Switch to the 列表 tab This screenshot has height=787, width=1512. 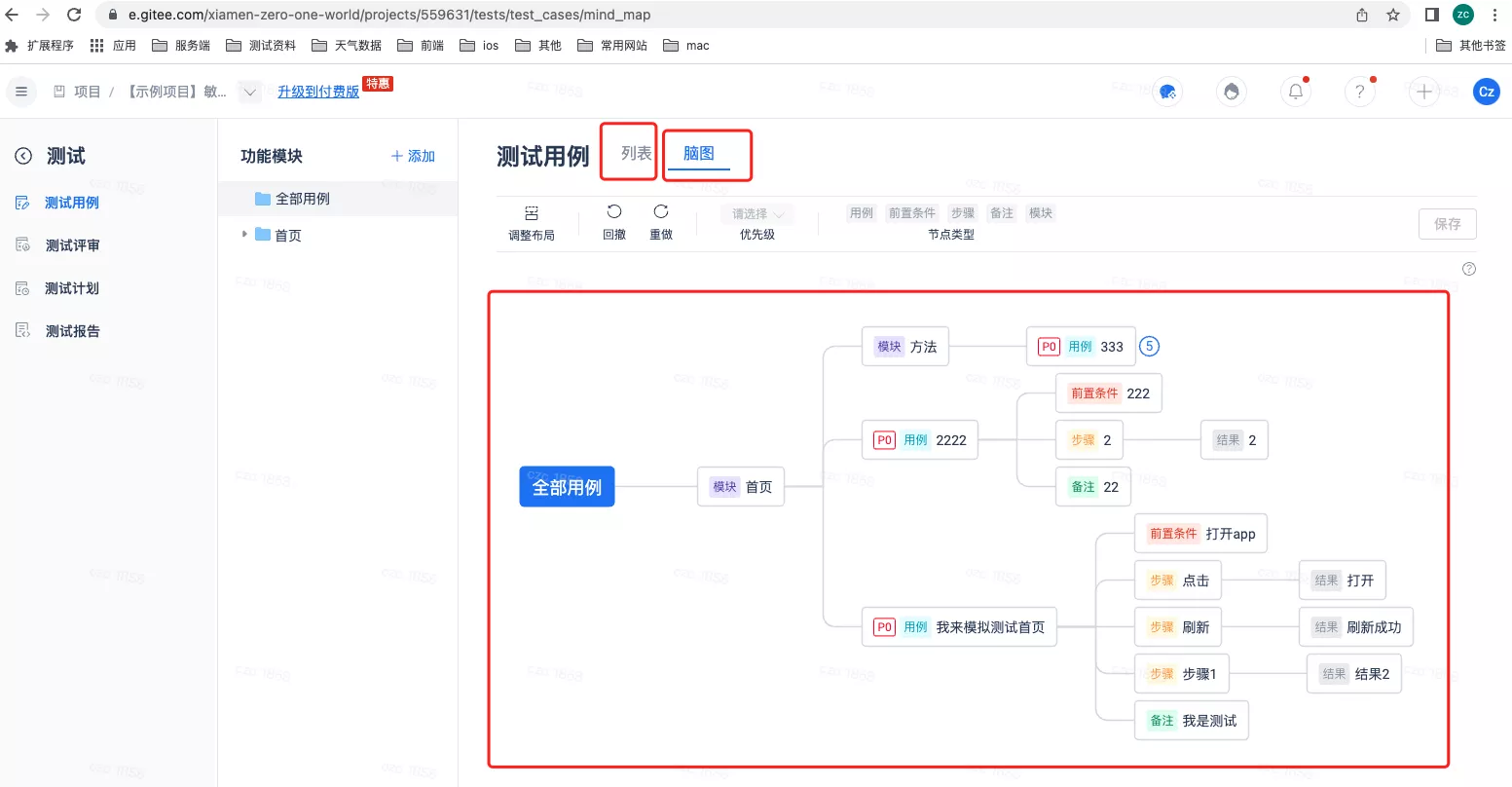point(636,153)
